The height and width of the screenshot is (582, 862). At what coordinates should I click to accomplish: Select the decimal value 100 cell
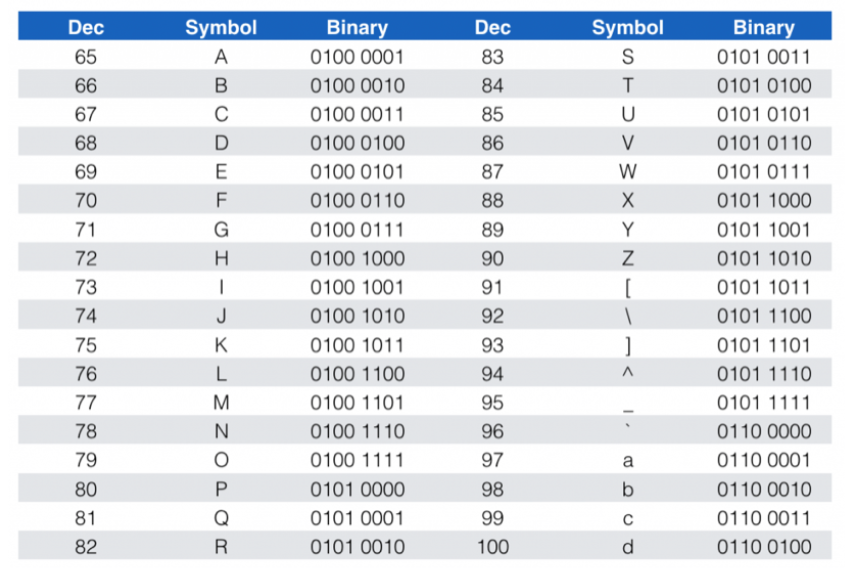[493, 547]
